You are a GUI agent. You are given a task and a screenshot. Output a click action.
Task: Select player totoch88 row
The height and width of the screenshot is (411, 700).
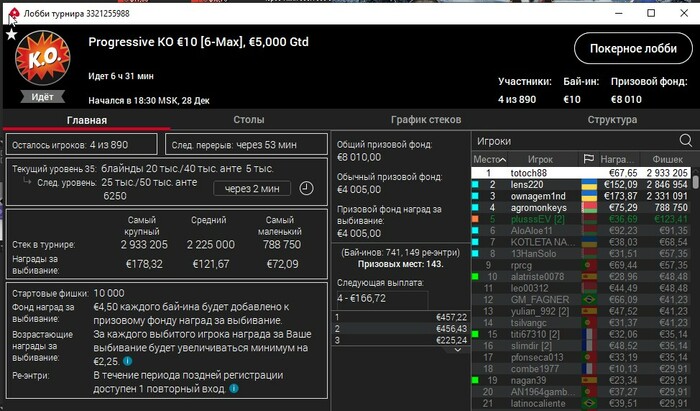pos(581,173)
